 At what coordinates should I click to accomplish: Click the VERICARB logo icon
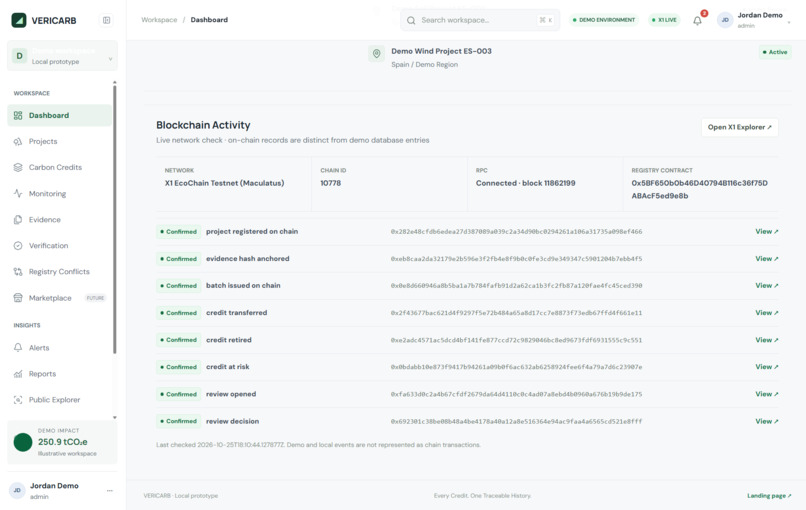(x=19, y=20)
